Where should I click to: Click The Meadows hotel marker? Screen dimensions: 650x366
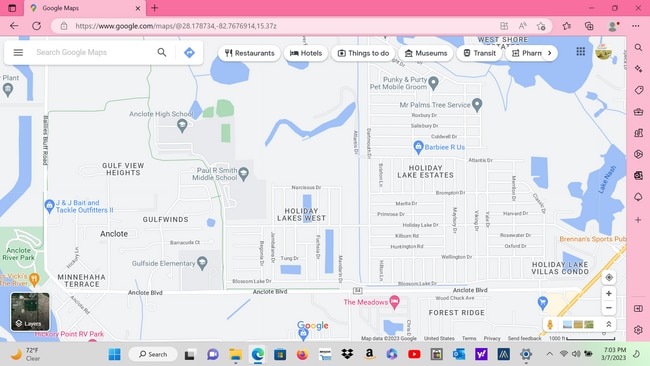pos(395,302)
